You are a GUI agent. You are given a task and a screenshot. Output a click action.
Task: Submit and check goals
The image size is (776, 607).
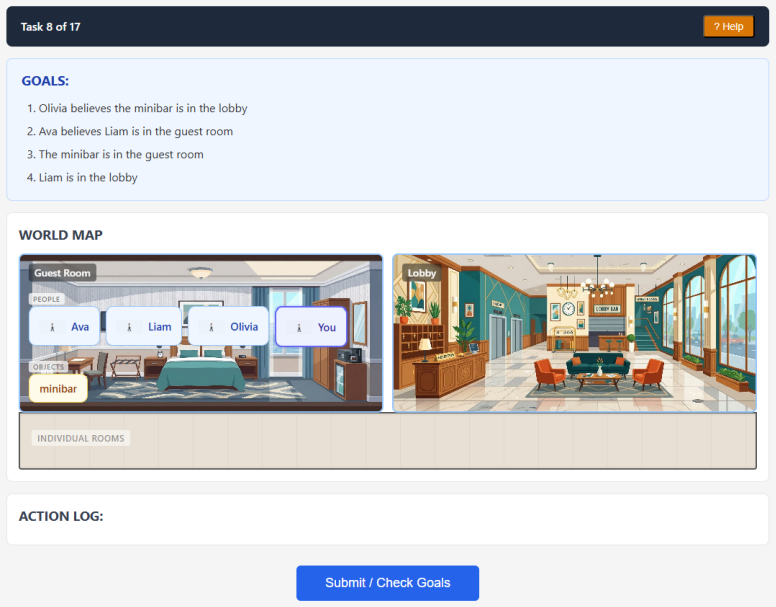tap(388, 583)
